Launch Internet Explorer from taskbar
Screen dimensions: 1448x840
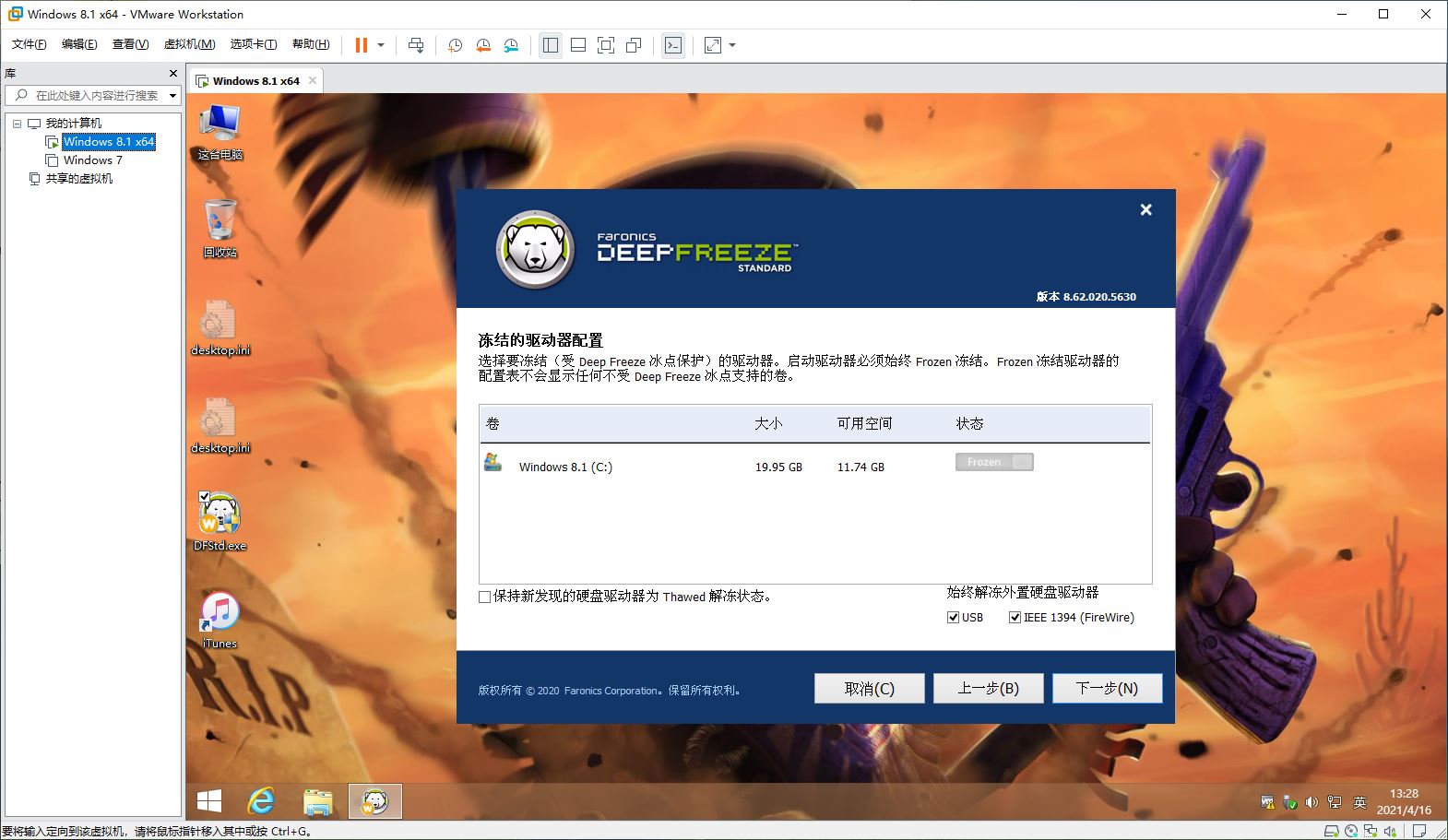[x=262, y=801]
